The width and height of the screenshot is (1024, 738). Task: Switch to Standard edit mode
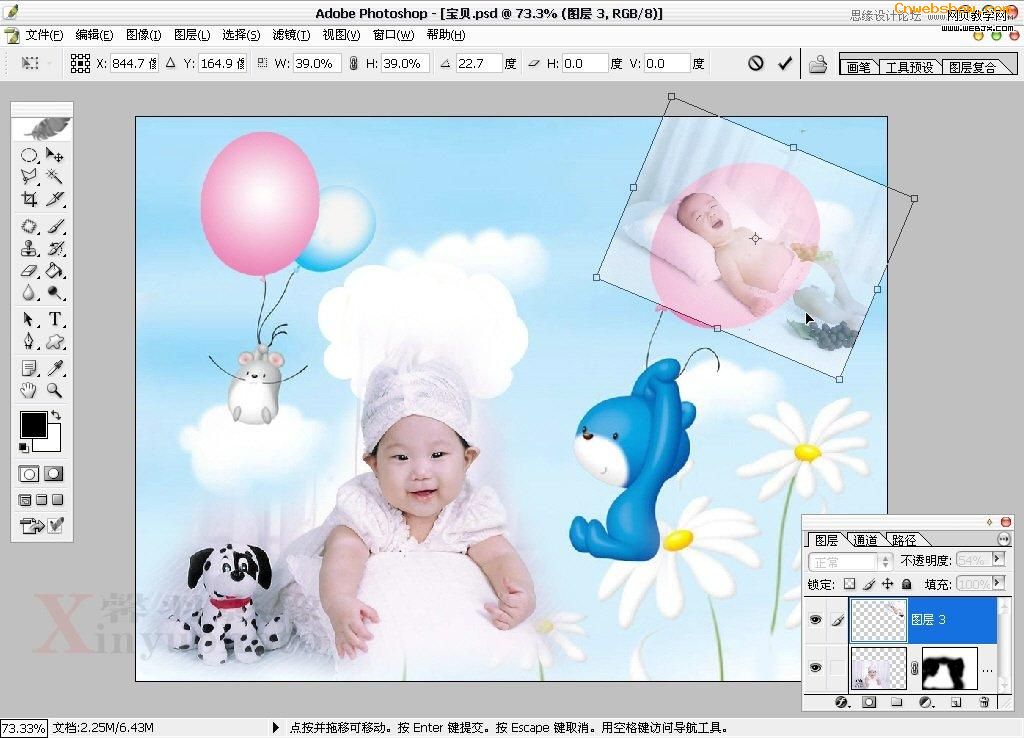click(x=29, y=474)
